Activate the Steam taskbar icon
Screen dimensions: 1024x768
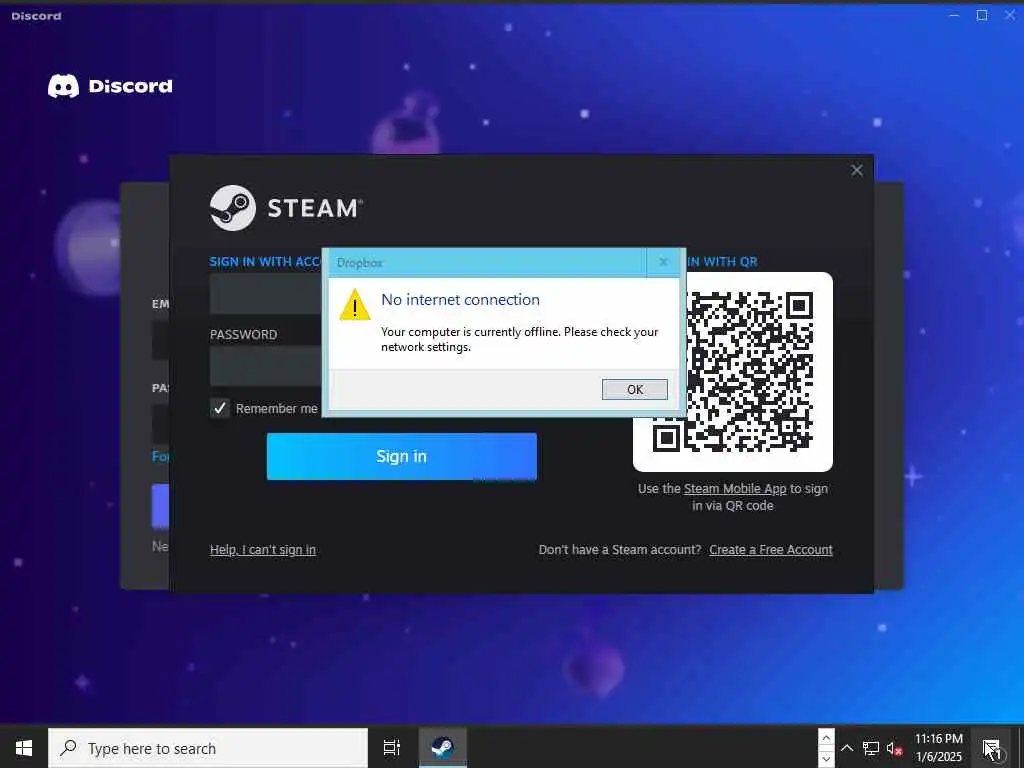443,748
